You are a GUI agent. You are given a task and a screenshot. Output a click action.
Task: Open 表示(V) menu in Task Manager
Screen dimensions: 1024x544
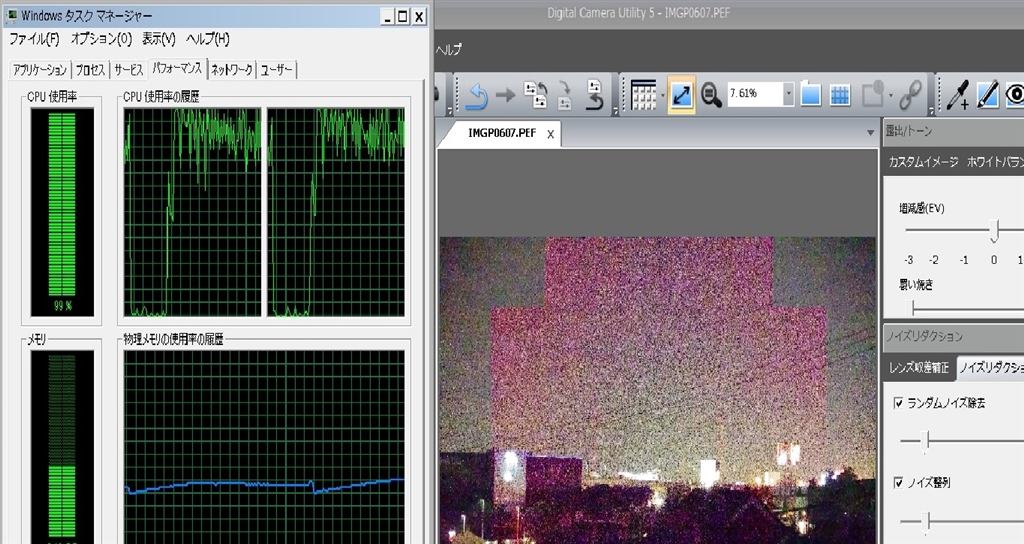click(159, 39)
